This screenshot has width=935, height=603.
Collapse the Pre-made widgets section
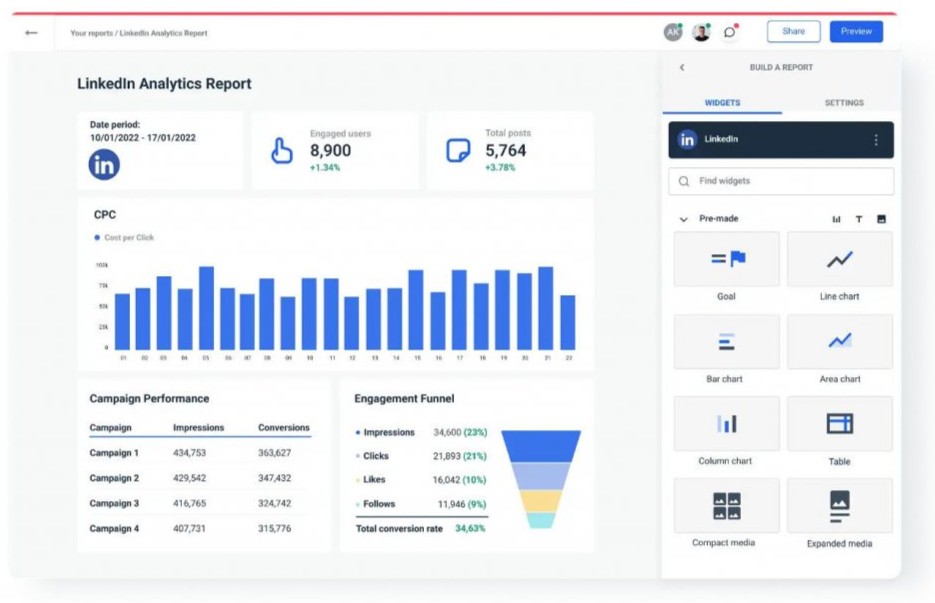point(684,219)
